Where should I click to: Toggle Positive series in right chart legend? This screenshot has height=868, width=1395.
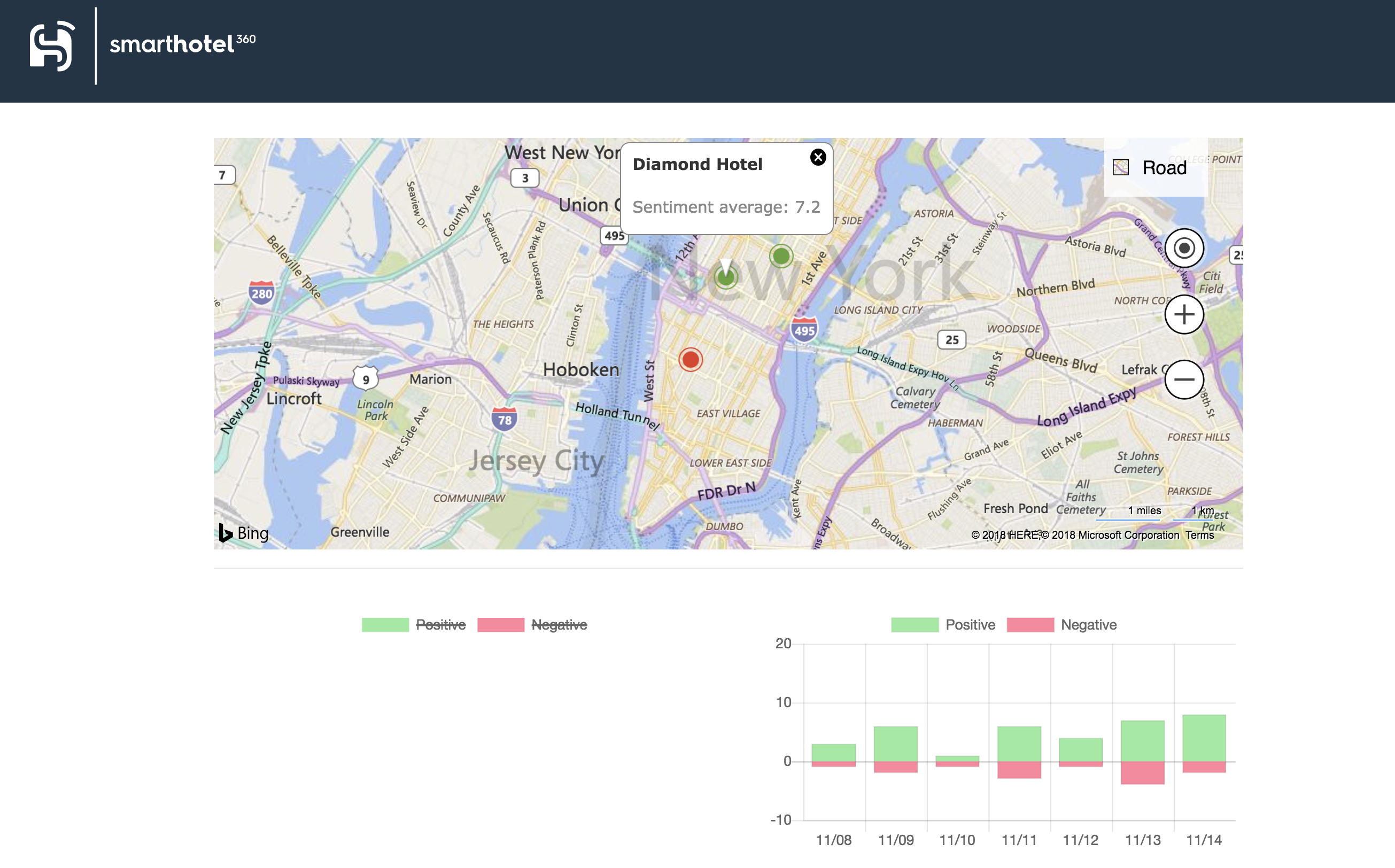970,625
